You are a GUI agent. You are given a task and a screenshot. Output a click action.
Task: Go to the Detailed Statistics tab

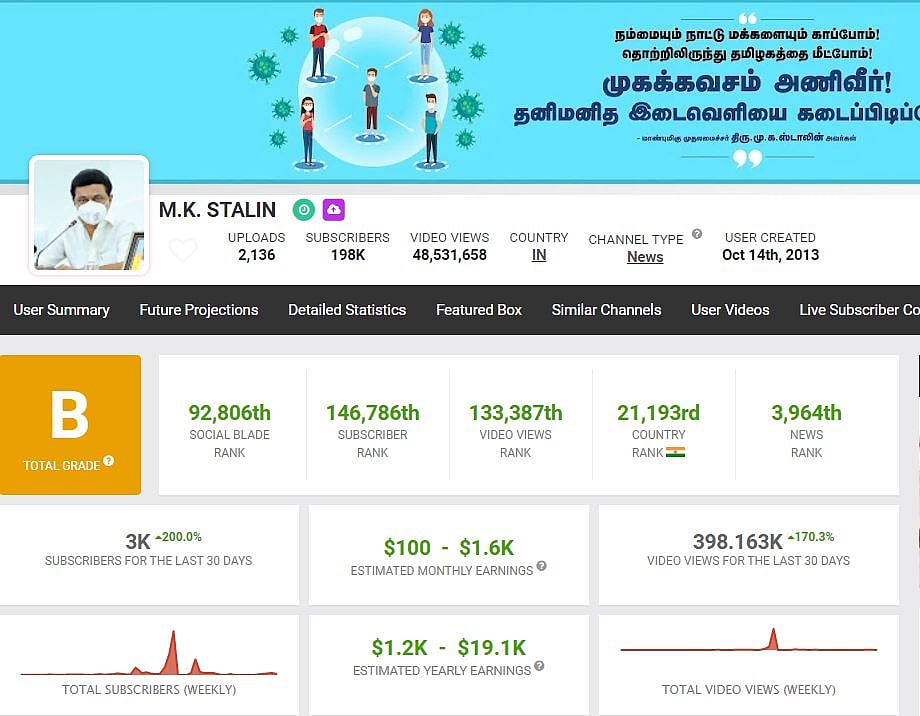pyautogui.click(x=347, y=310)
